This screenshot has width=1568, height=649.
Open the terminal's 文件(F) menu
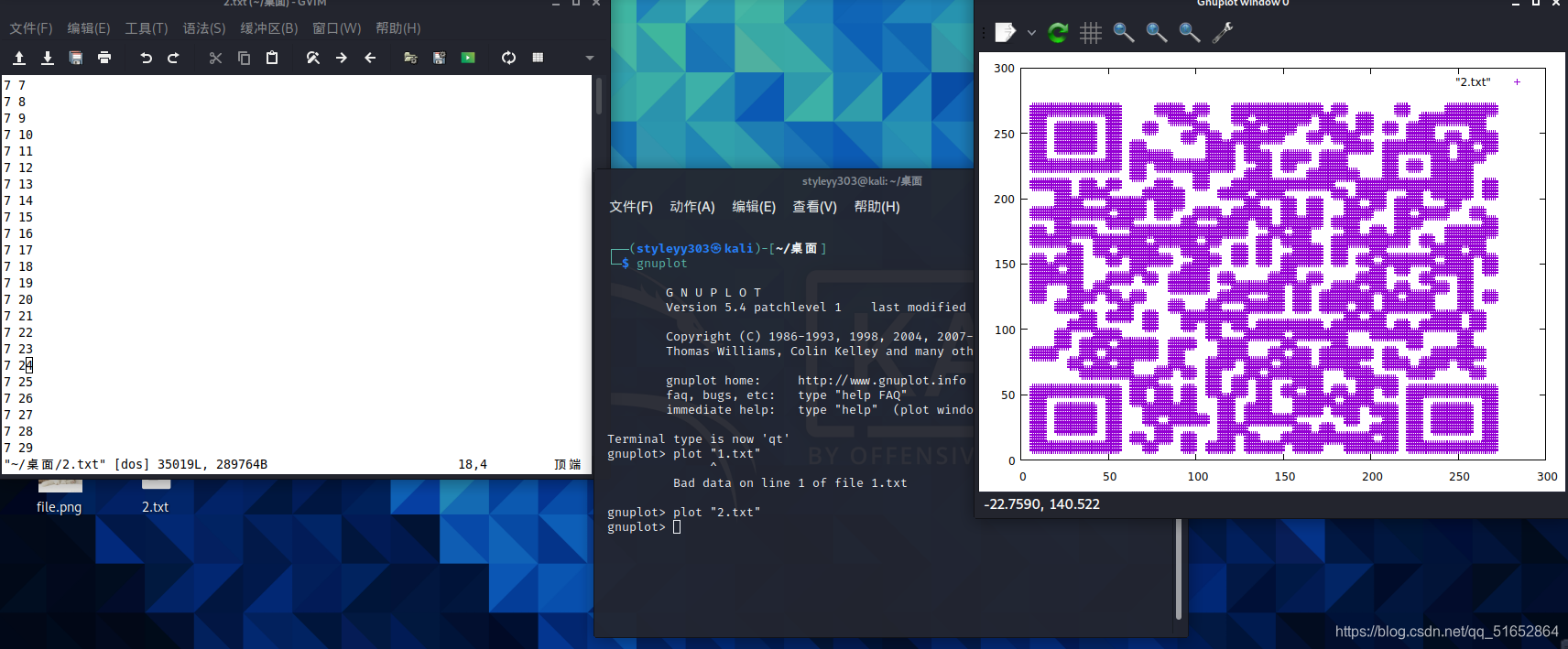tap(631, 207)
